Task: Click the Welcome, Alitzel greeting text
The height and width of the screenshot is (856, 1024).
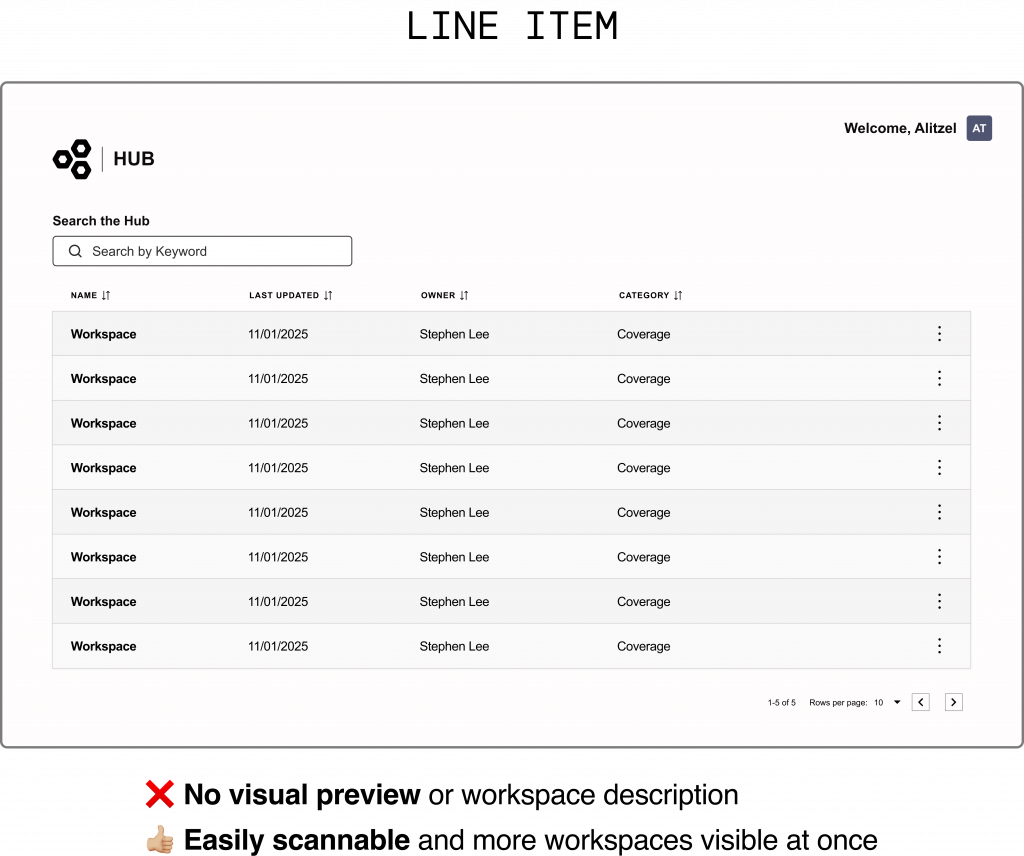Action: coord(900,128)
